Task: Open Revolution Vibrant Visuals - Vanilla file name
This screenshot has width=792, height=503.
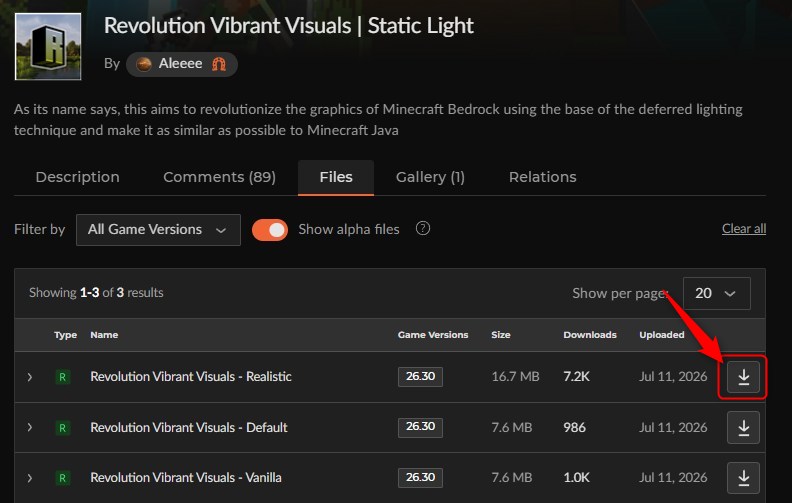Action: click(x=186, y=478)
